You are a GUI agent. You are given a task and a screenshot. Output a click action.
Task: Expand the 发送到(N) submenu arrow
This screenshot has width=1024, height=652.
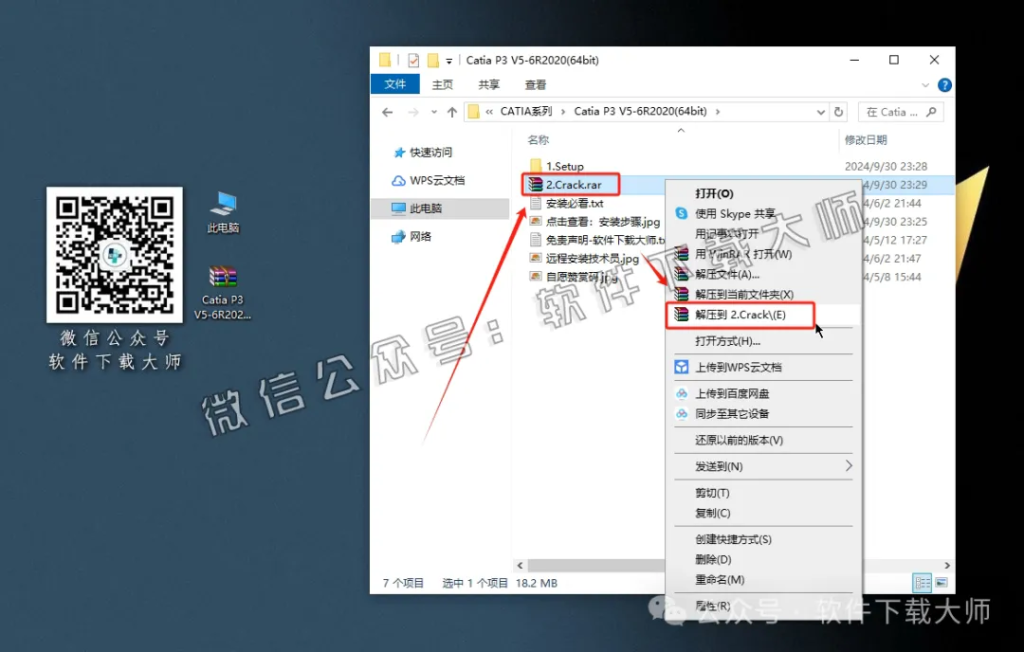tap(851, 466)
